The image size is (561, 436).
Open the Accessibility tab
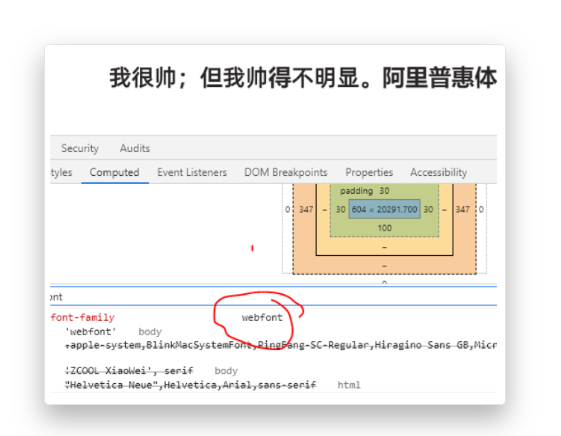pyautogui.click(x=439, y=172)
